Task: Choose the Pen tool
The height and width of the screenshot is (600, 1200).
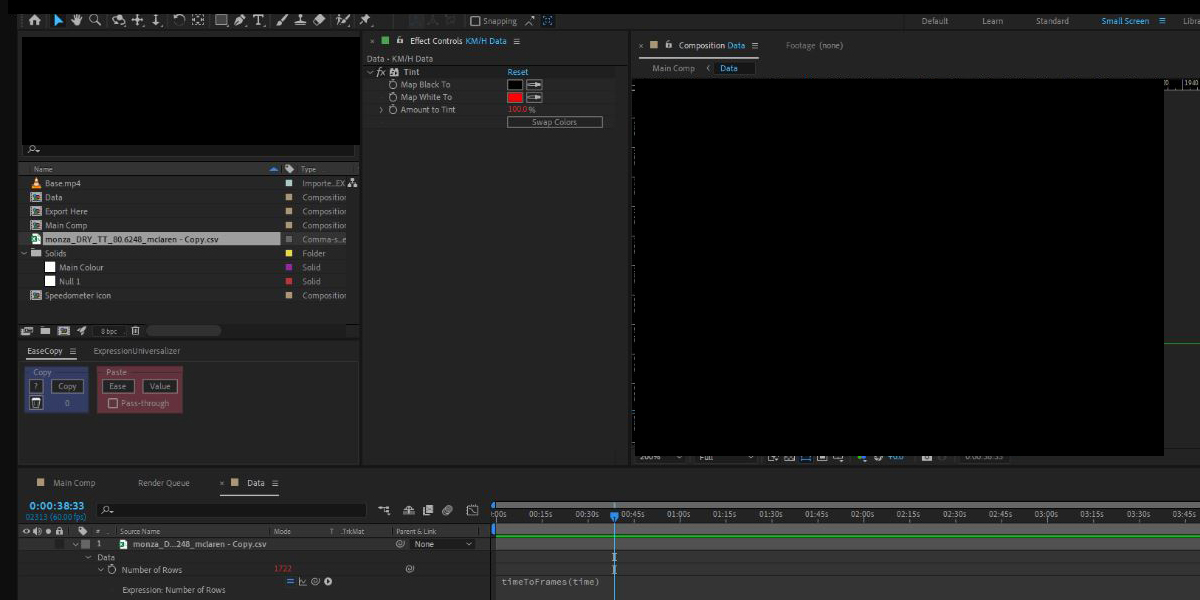Action: (240, 20)
